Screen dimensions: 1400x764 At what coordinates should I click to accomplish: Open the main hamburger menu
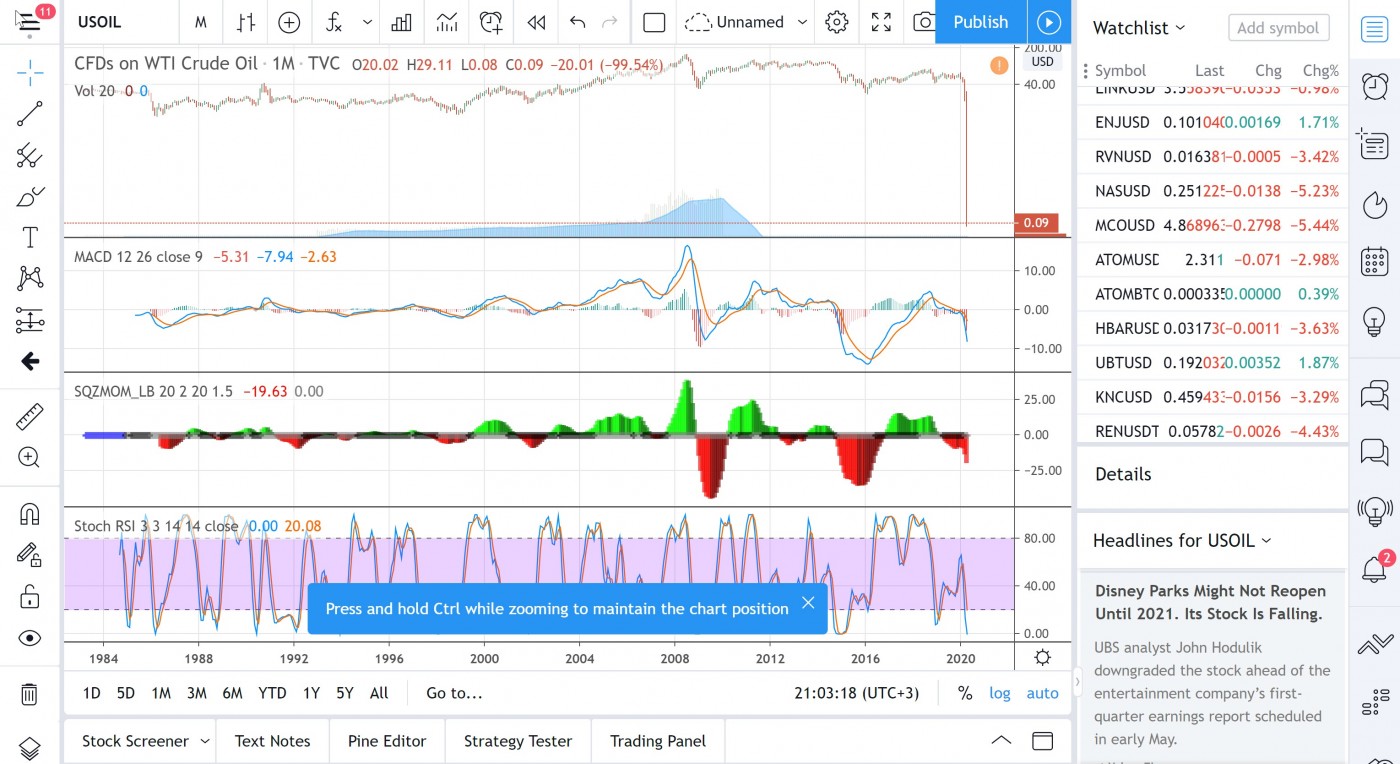click(29, 21)
